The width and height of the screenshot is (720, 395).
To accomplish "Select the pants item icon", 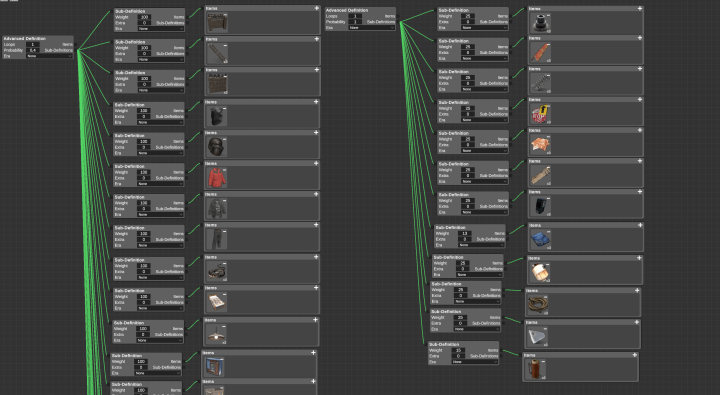I will coord(217,239).
